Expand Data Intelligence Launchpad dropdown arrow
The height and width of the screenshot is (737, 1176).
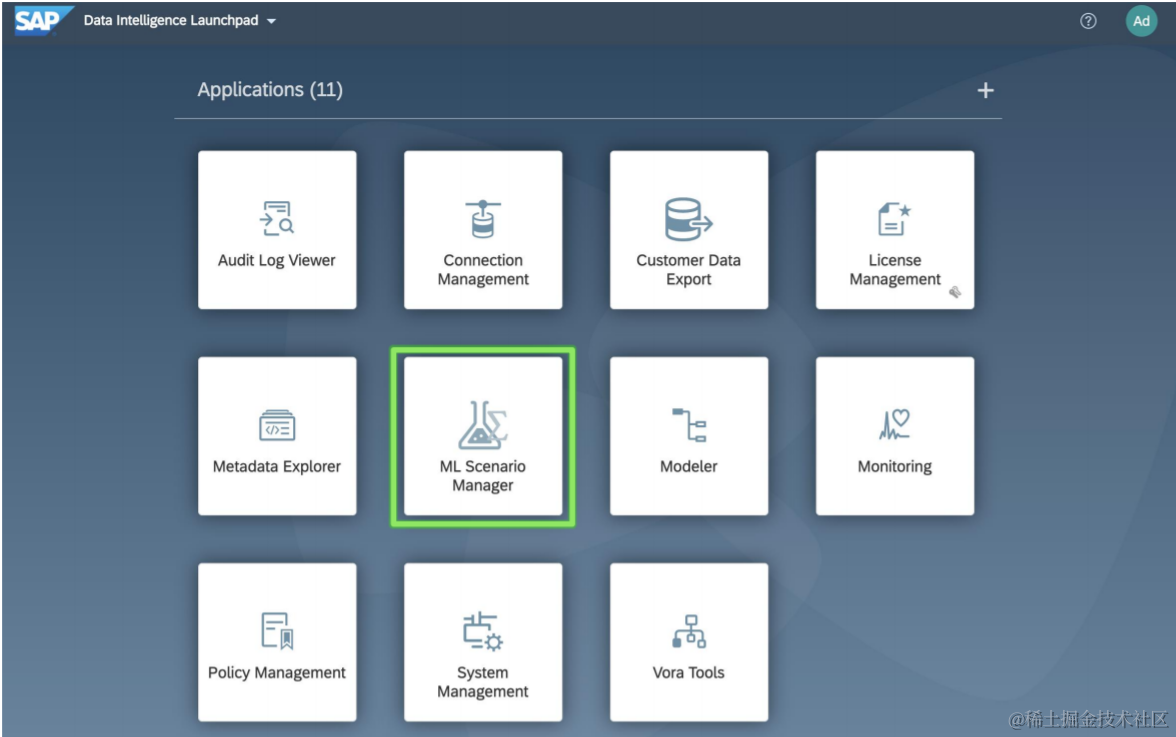(272, 21)
